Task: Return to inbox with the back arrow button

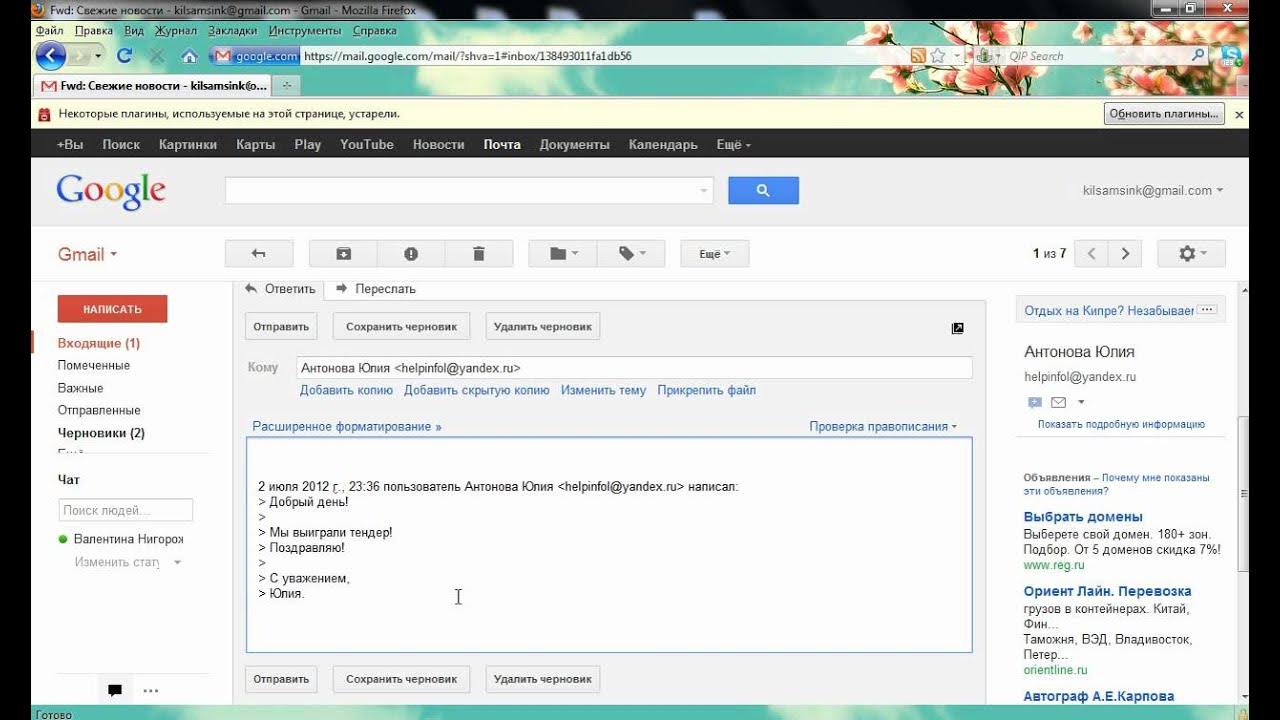Action: pyautogui.click(x=259, y=254)
